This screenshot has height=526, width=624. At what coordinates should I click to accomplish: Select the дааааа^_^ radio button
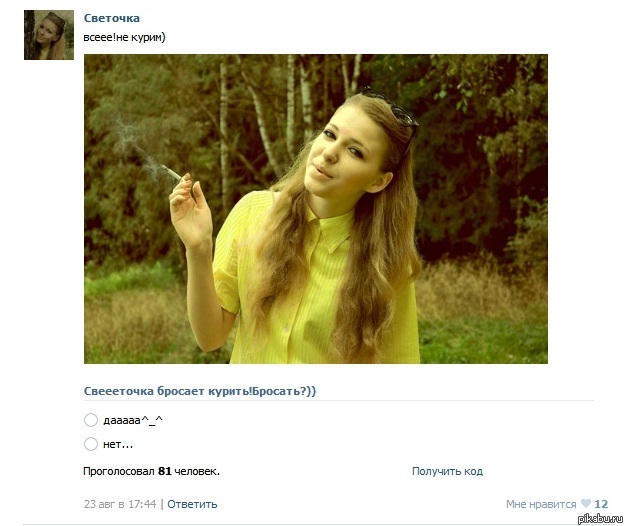pos(91,420)
